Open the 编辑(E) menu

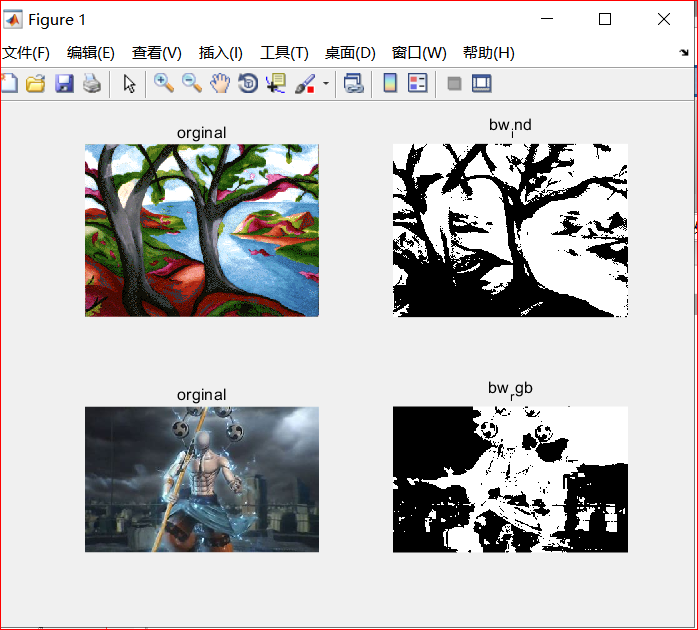coord(91,53)
